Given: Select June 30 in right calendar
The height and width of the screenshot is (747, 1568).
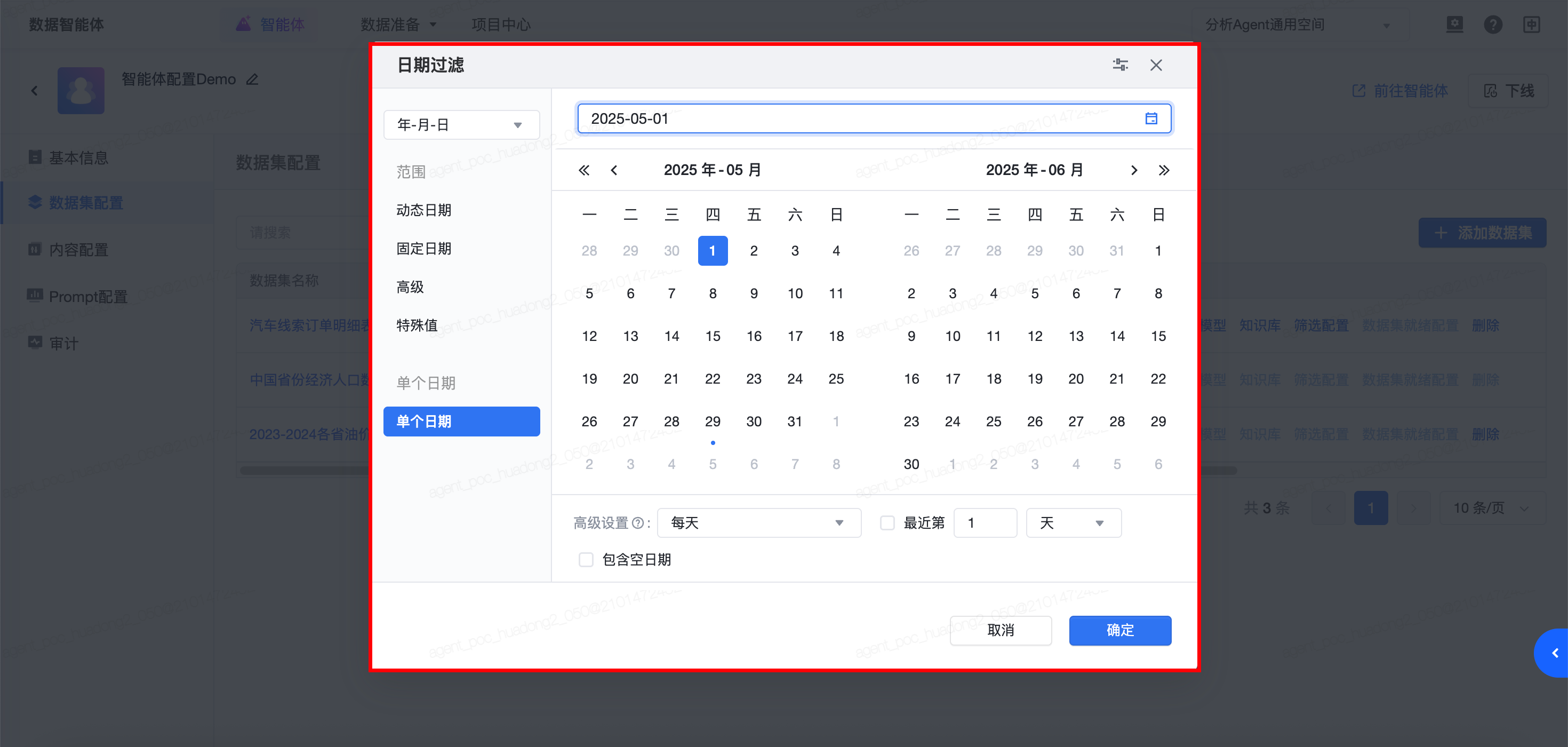Looking at the screenshot, I should pyautogui.click(x=911, y=465).
